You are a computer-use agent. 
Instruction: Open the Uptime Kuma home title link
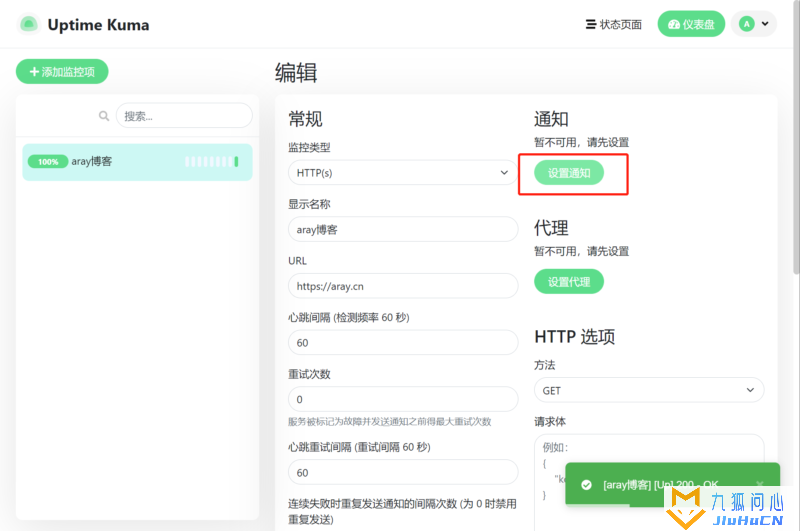click(x=98, y=24)
